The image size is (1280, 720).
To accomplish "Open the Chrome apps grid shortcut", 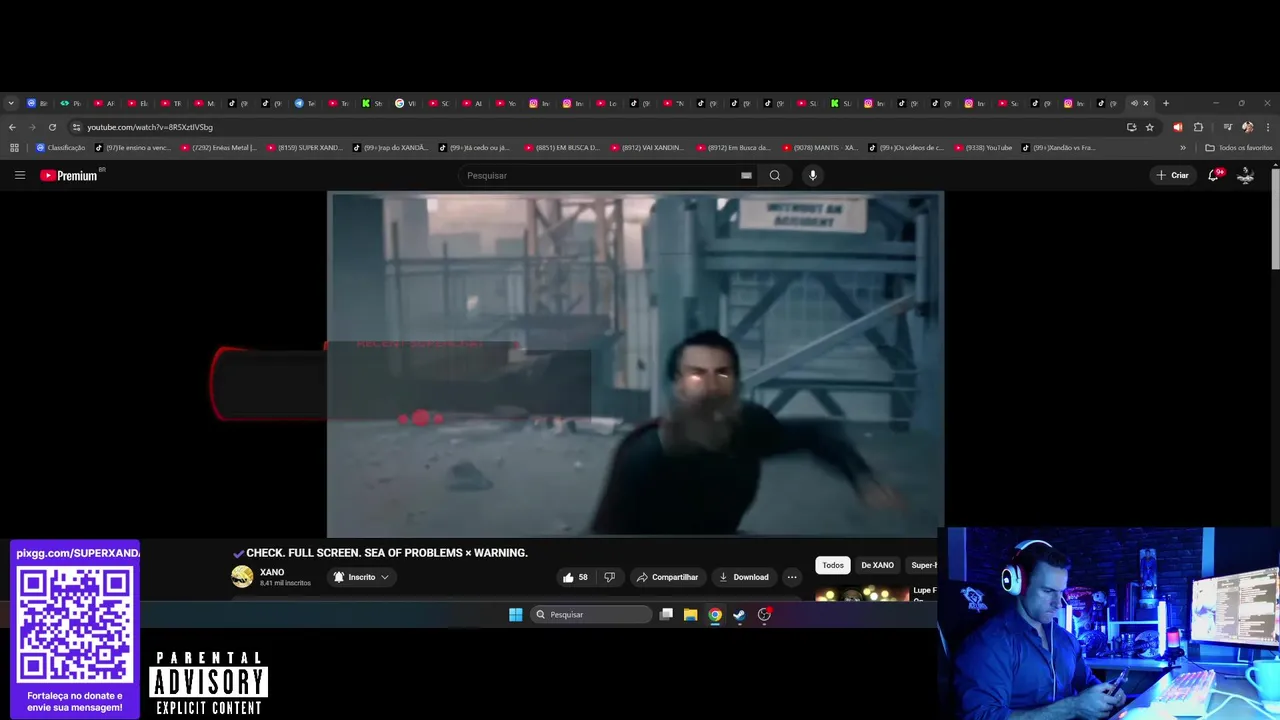I will 14,148.
